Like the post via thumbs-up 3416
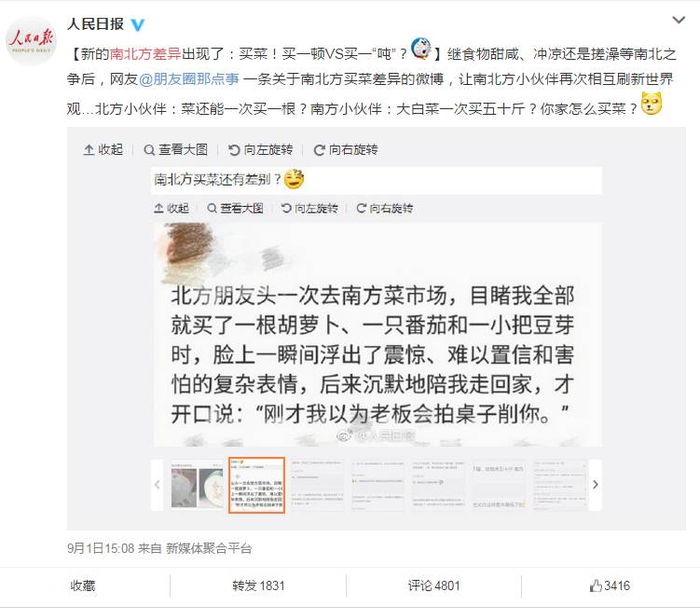The image size is (700, 608). 610,586
